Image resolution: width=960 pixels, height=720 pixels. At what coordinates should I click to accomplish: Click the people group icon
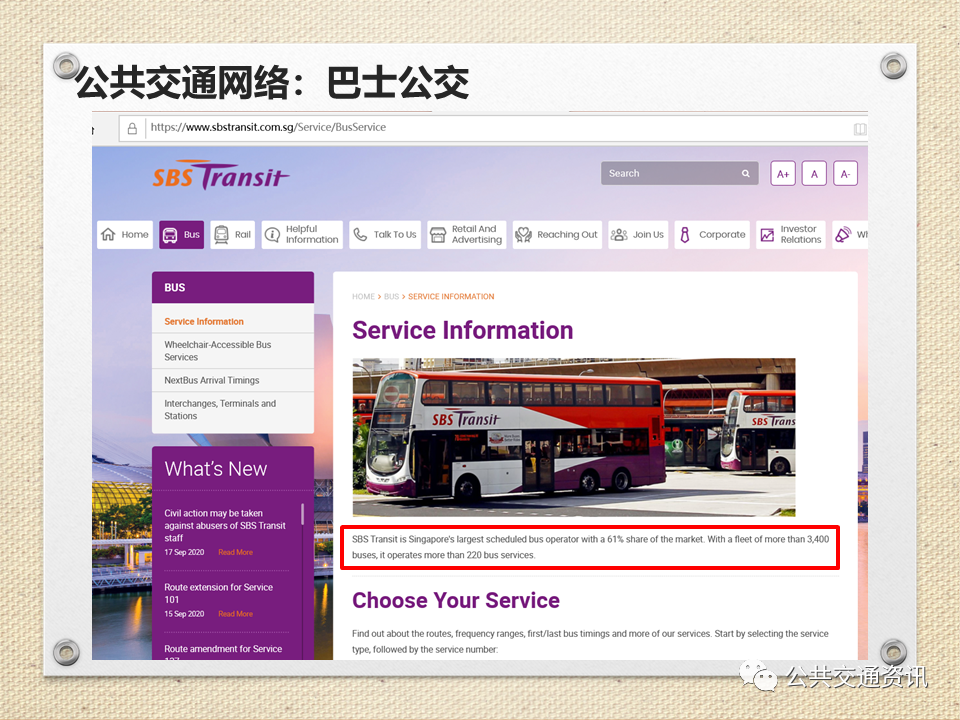(619, 234)
